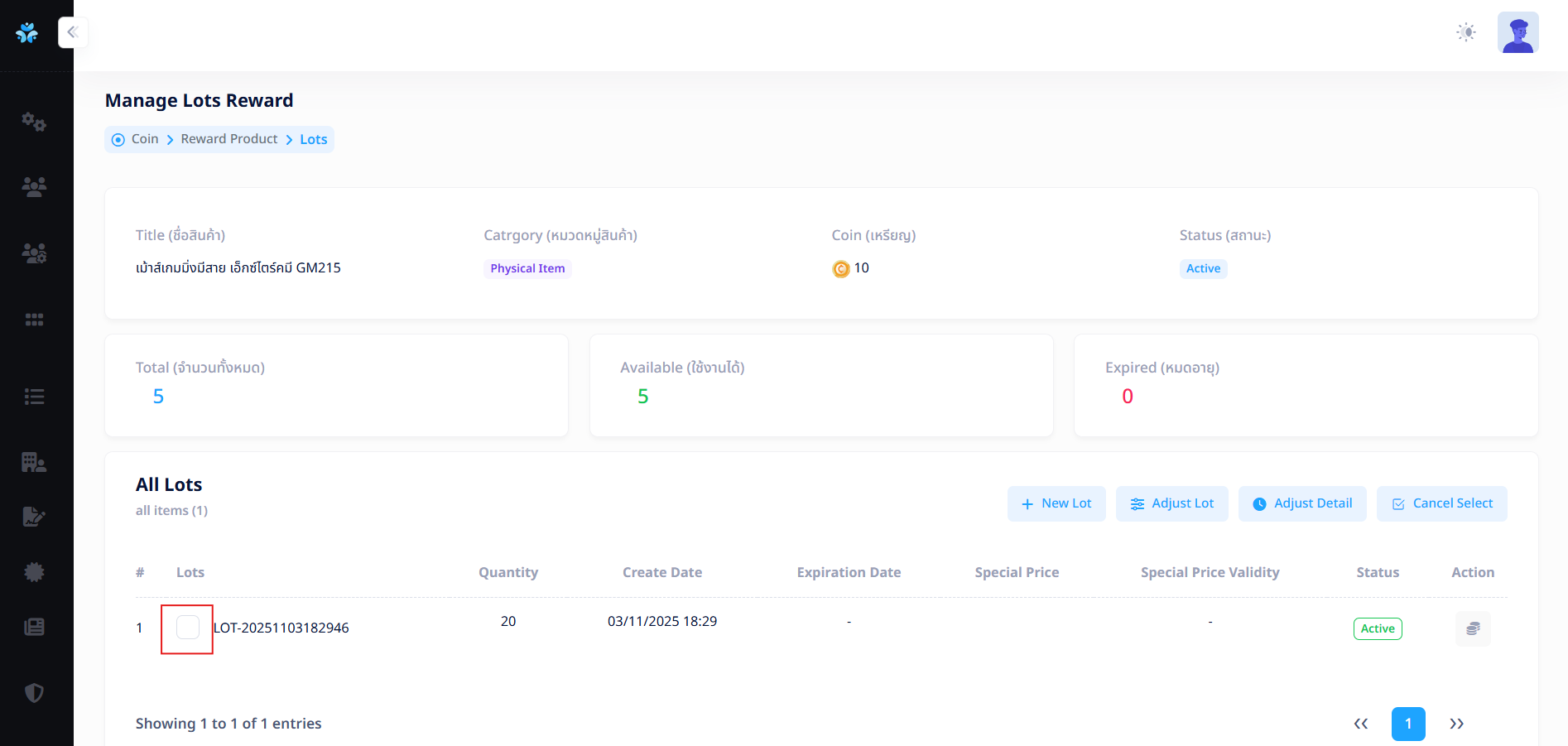Open the settings gears sidebar icon
Screen dimensions: 1568x746
click(x=34, y=122)
